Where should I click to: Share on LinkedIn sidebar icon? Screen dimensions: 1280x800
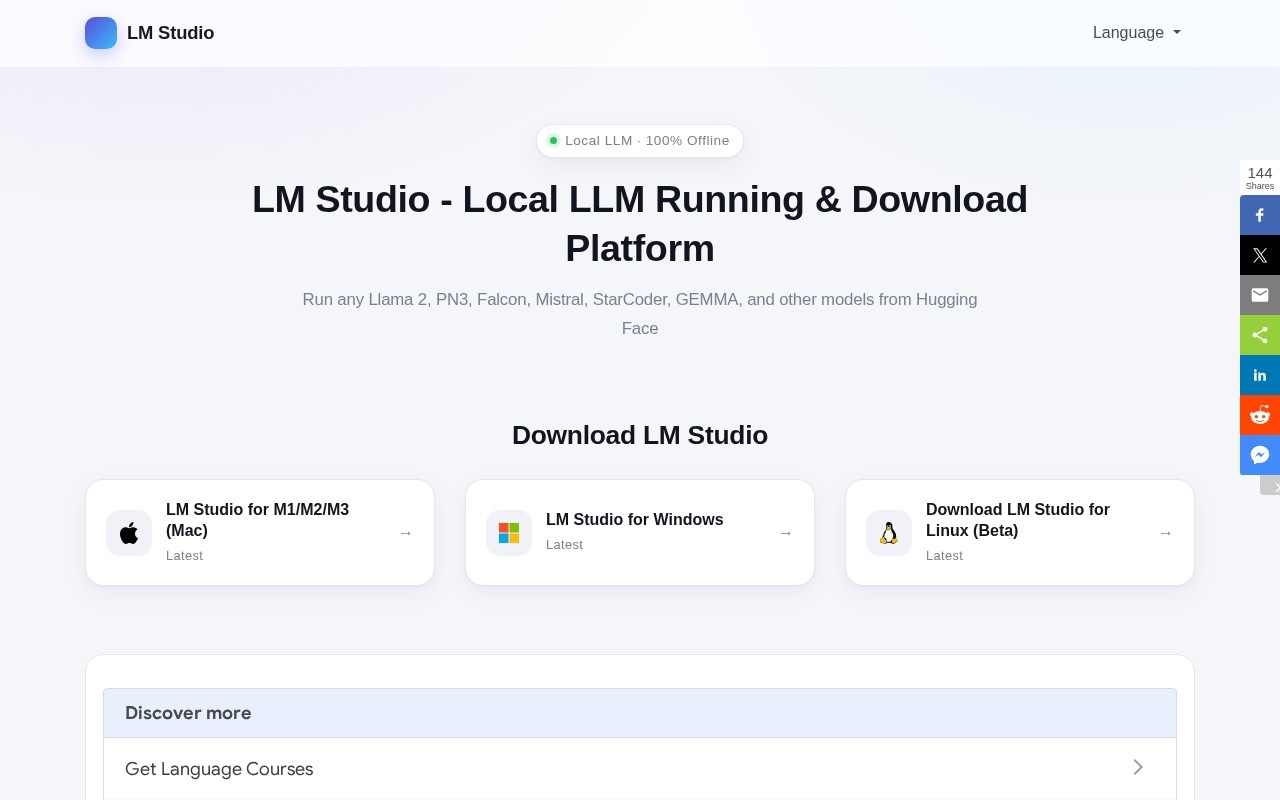(1260, 375)
